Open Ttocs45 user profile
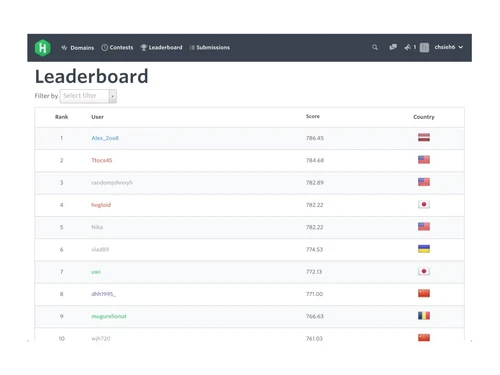Image resolution: width=500 pixels, height=375 pixels. [x=102, y=160]
